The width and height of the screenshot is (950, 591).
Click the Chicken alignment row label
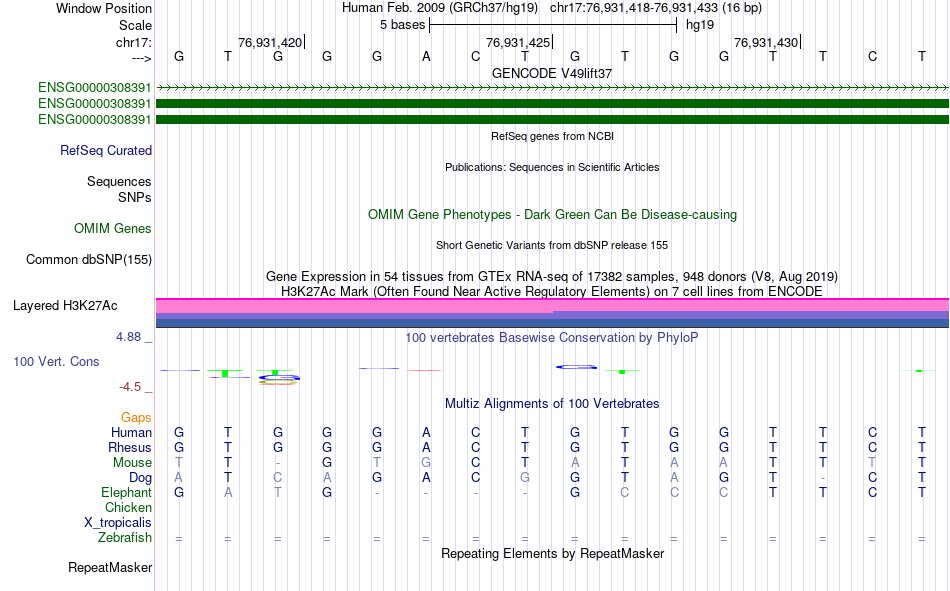(x=128, y=507)
